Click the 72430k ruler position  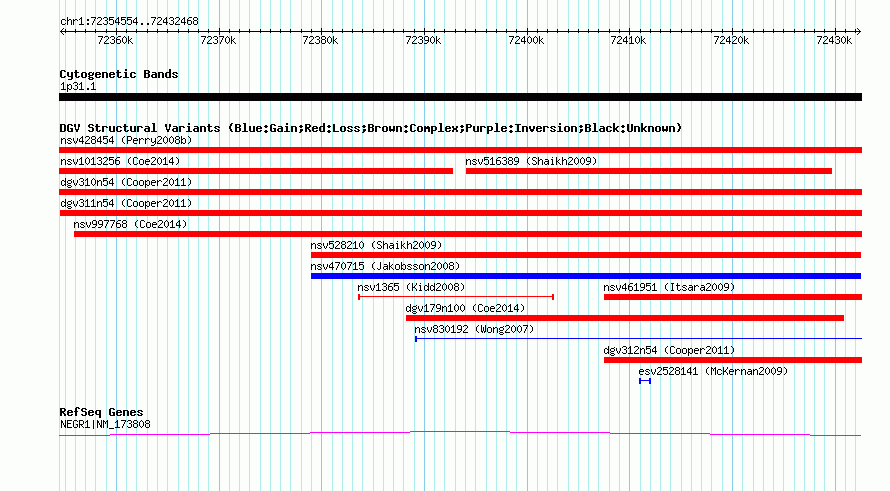click(834, 40)
